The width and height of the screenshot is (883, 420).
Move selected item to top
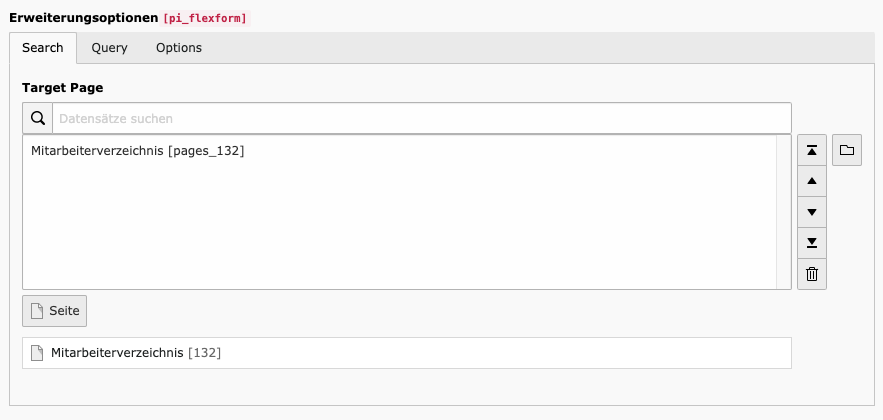[812, 150]
